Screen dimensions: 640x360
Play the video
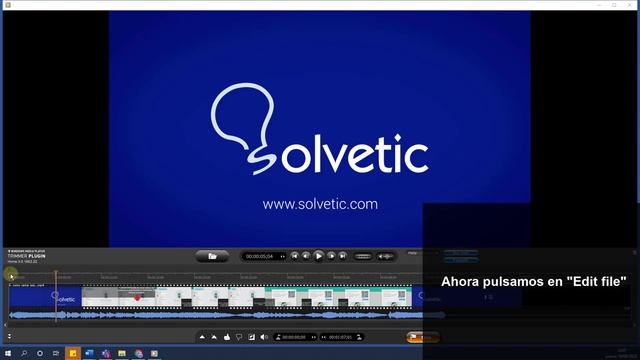click(x=319, y=256)
